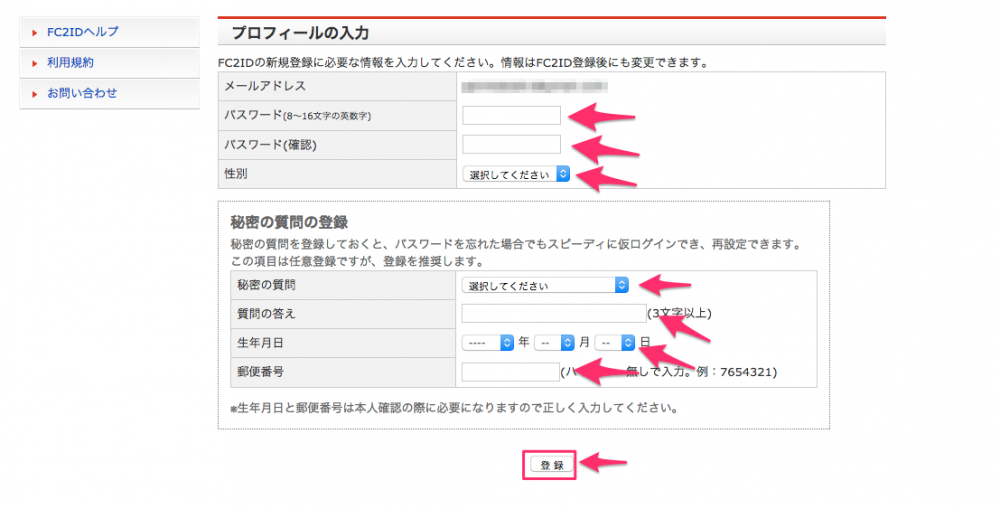Click the パスワード input field
Viewport: 1000px width, 509px height.
point(511,115)
